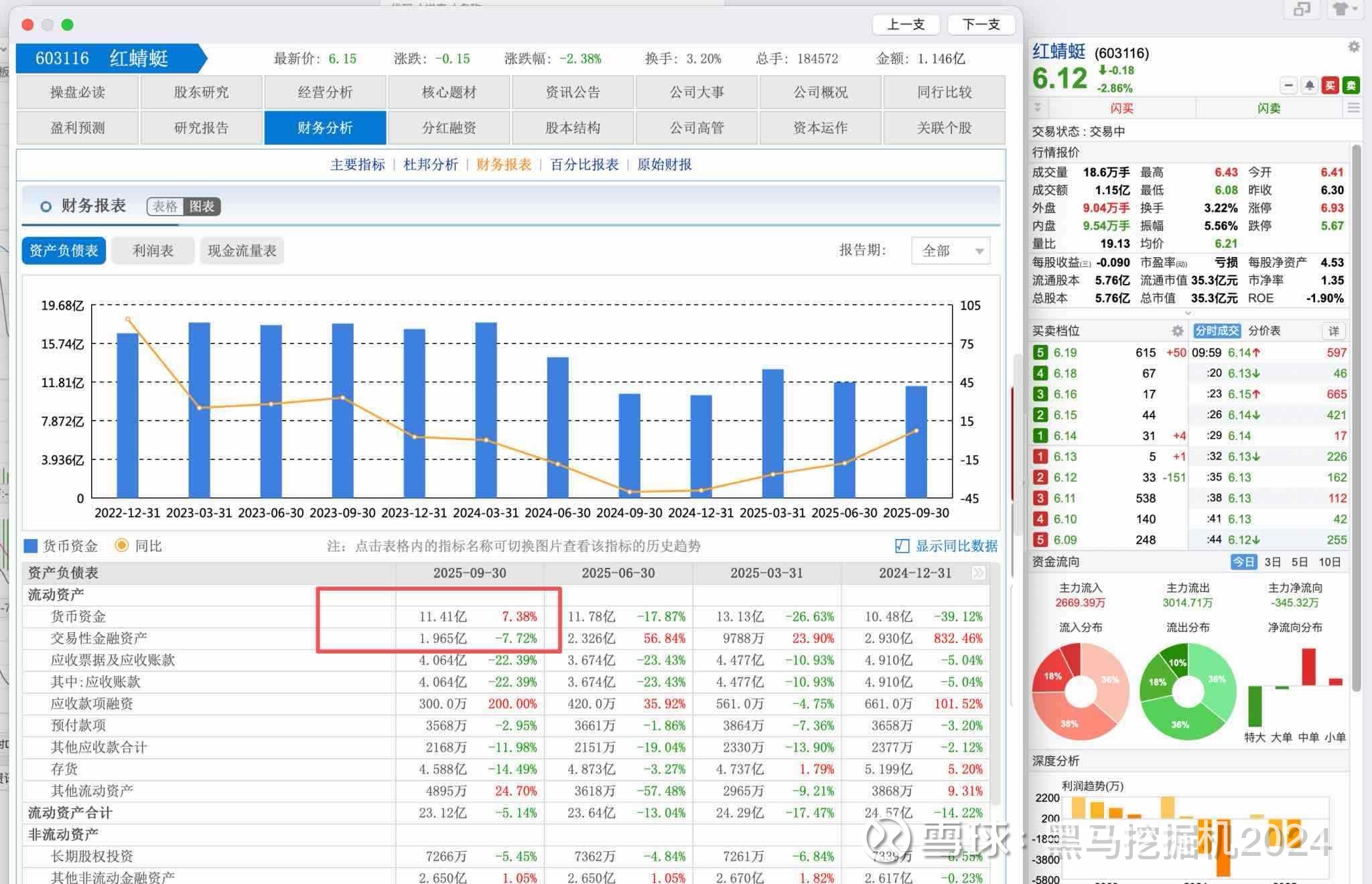Expand the quote details chevron below ROE
1372x884 pixels.
tap(1188, 313)
